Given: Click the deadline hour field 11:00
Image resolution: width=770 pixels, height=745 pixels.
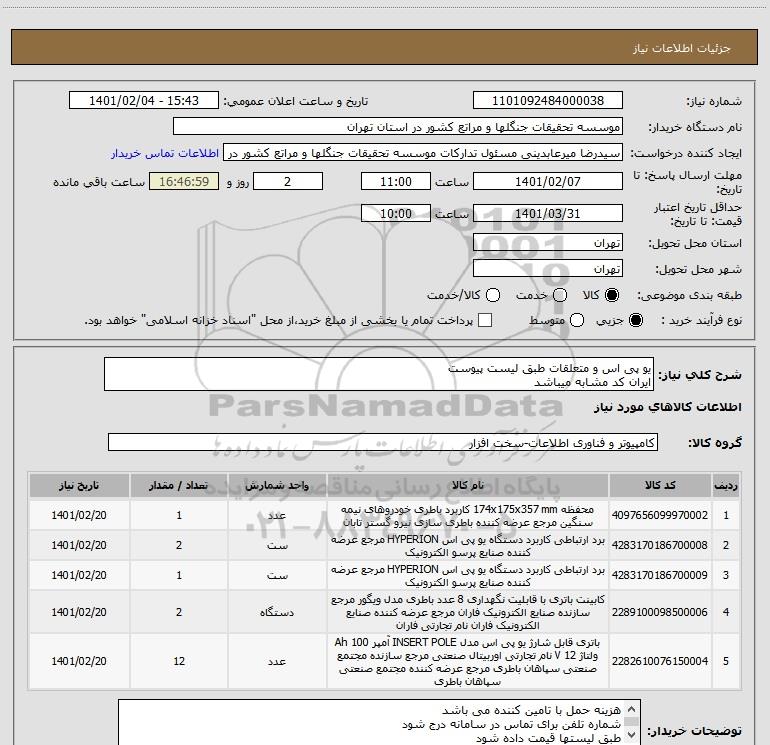Looking at the screenshot, I should coord(396,182).
